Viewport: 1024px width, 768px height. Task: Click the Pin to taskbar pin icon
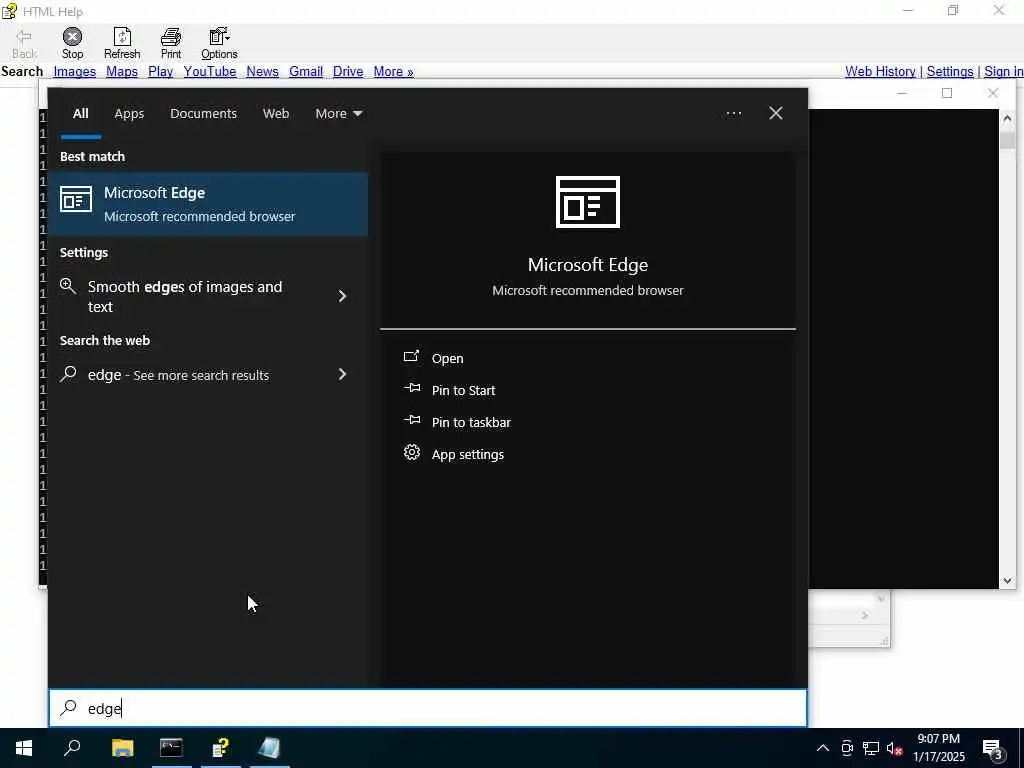click(411, 420)
